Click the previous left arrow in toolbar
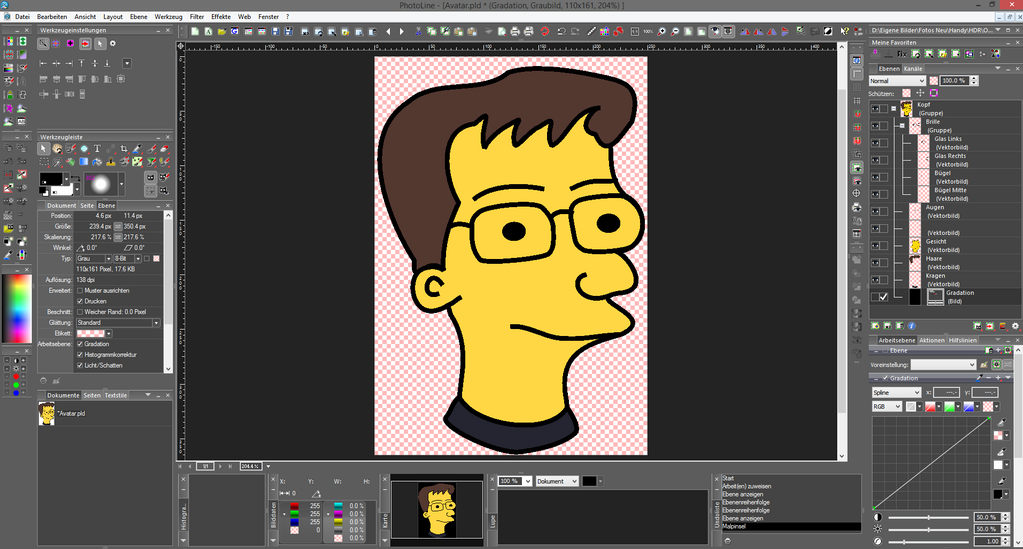The image size is (1023, 549). click(x=389, y=31)
